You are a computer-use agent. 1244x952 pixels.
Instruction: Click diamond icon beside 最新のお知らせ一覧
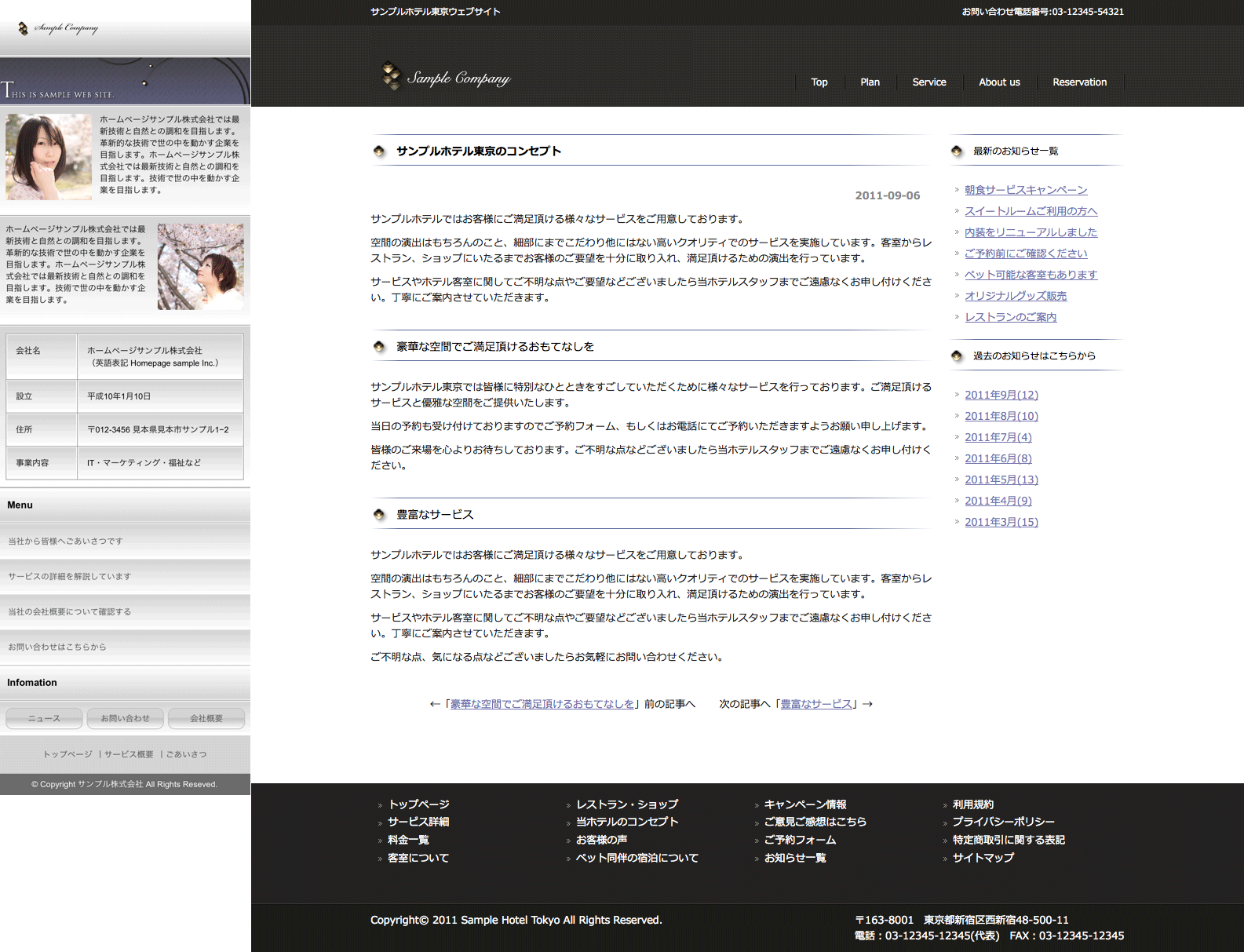click(x=956, y=151)
